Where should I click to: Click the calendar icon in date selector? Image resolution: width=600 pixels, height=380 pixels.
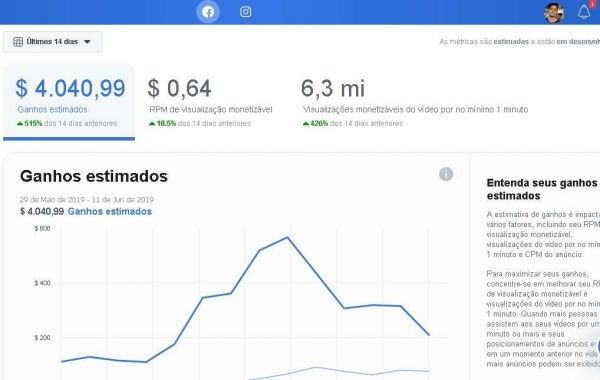point(18,42)
